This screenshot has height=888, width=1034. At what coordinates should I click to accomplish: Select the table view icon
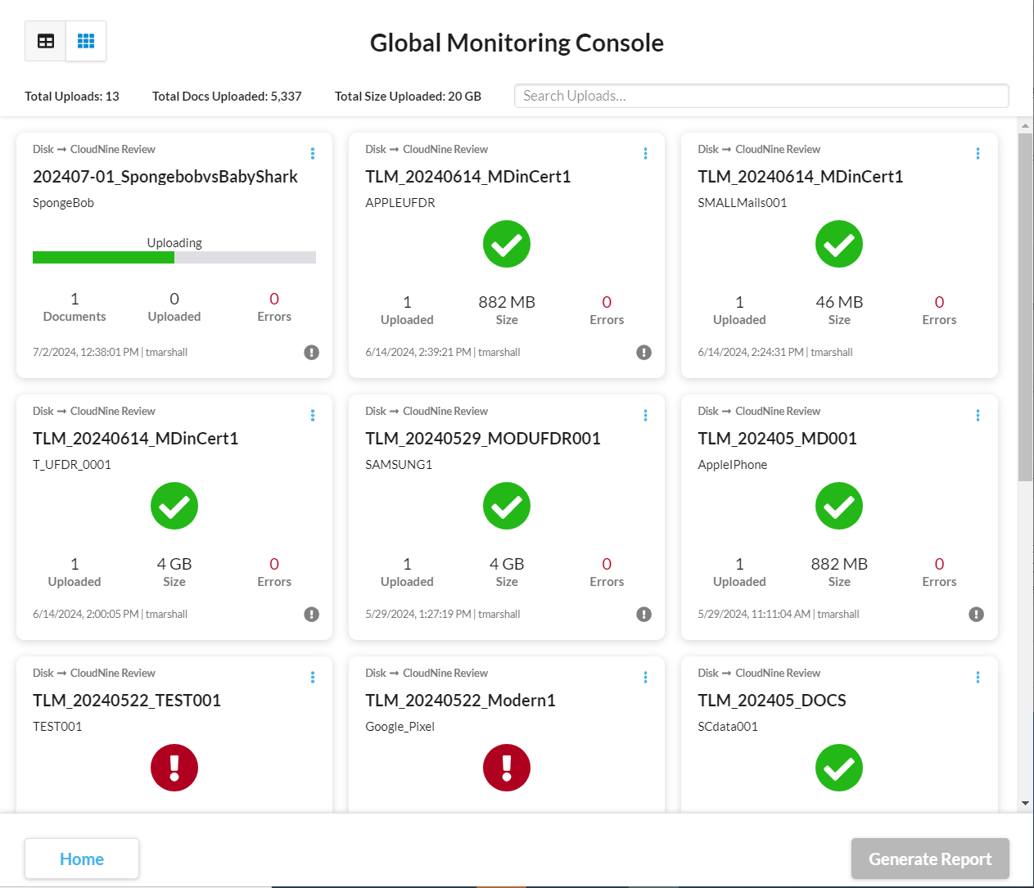(x=45, y=40)
